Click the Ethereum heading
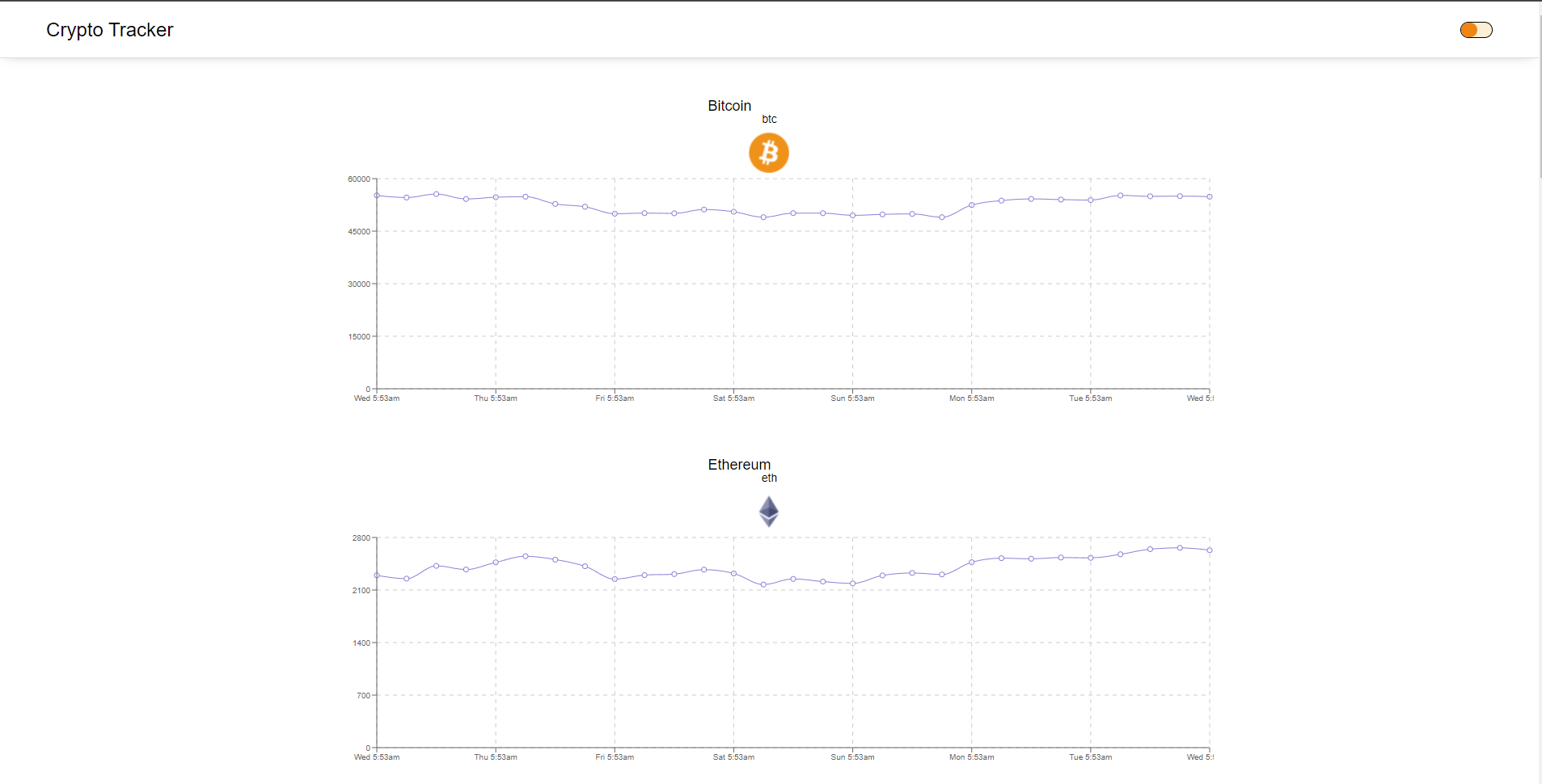1542x784 pixels. pyautogui.click(x=739, y=465)
